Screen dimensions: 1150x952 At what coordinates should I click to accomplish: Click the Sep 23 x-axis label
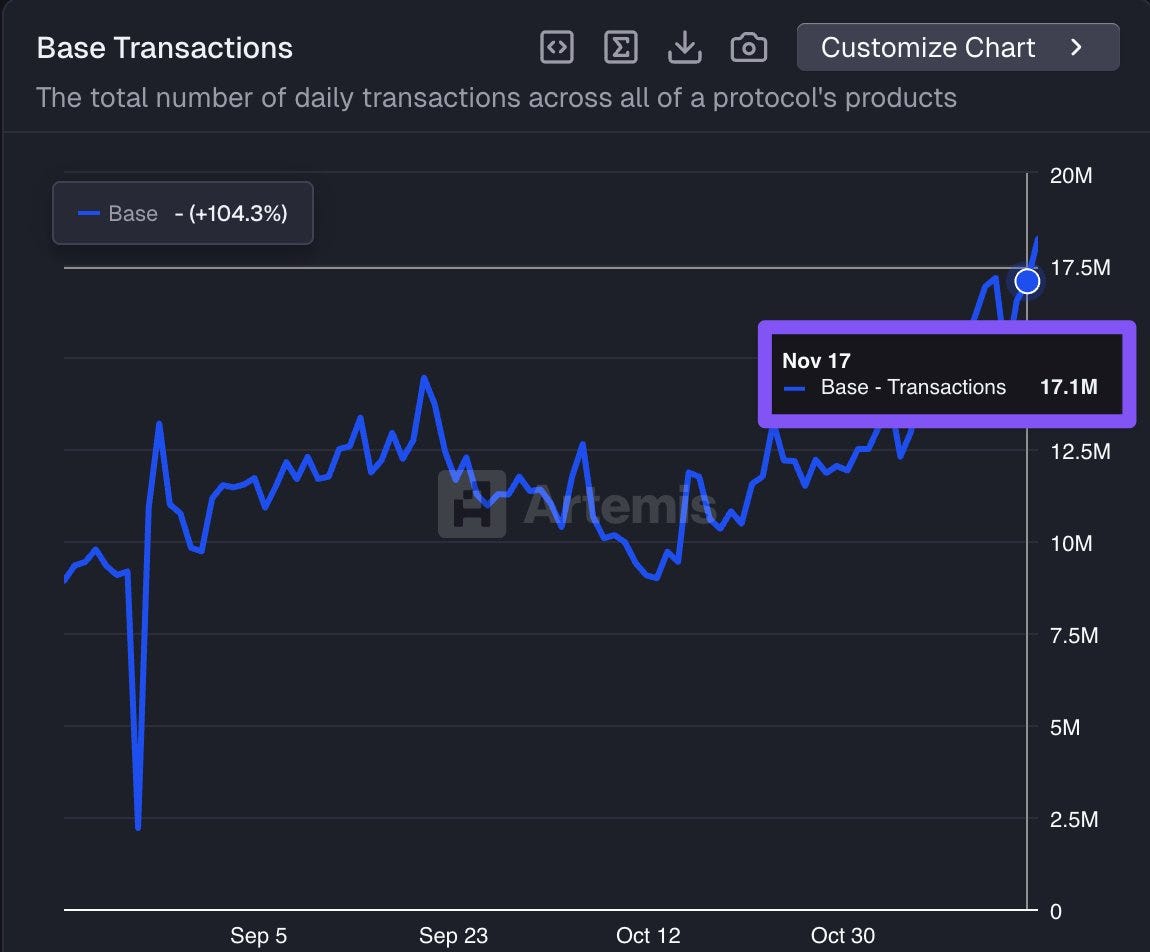coord(453,936)
